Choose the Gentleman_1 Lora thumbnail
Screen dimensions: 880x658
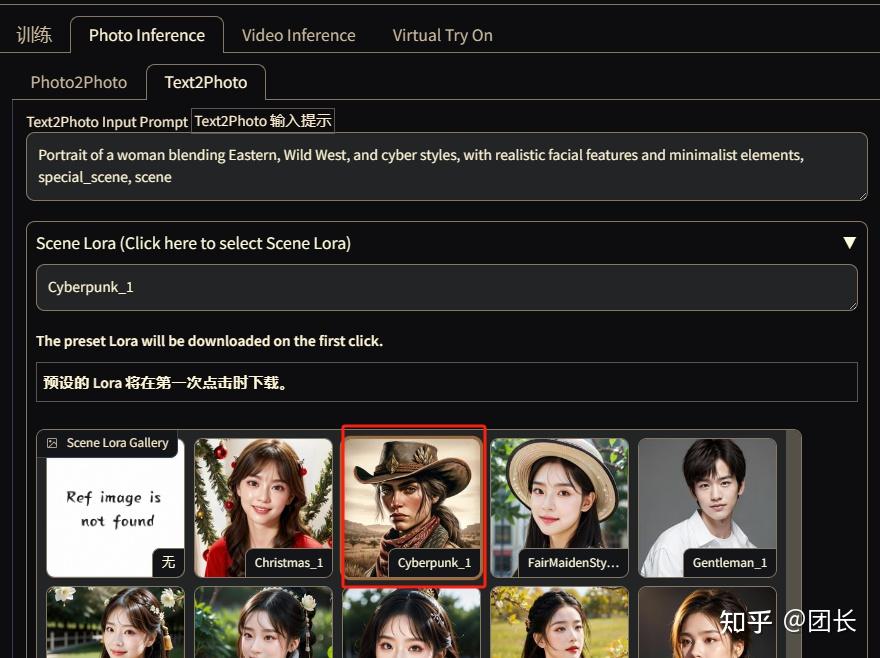(708, 508)
